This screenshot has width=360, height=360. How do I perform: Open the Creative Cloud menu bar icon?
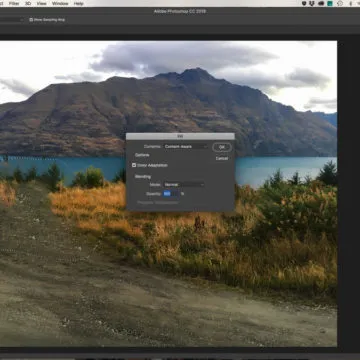coord(321,3)
